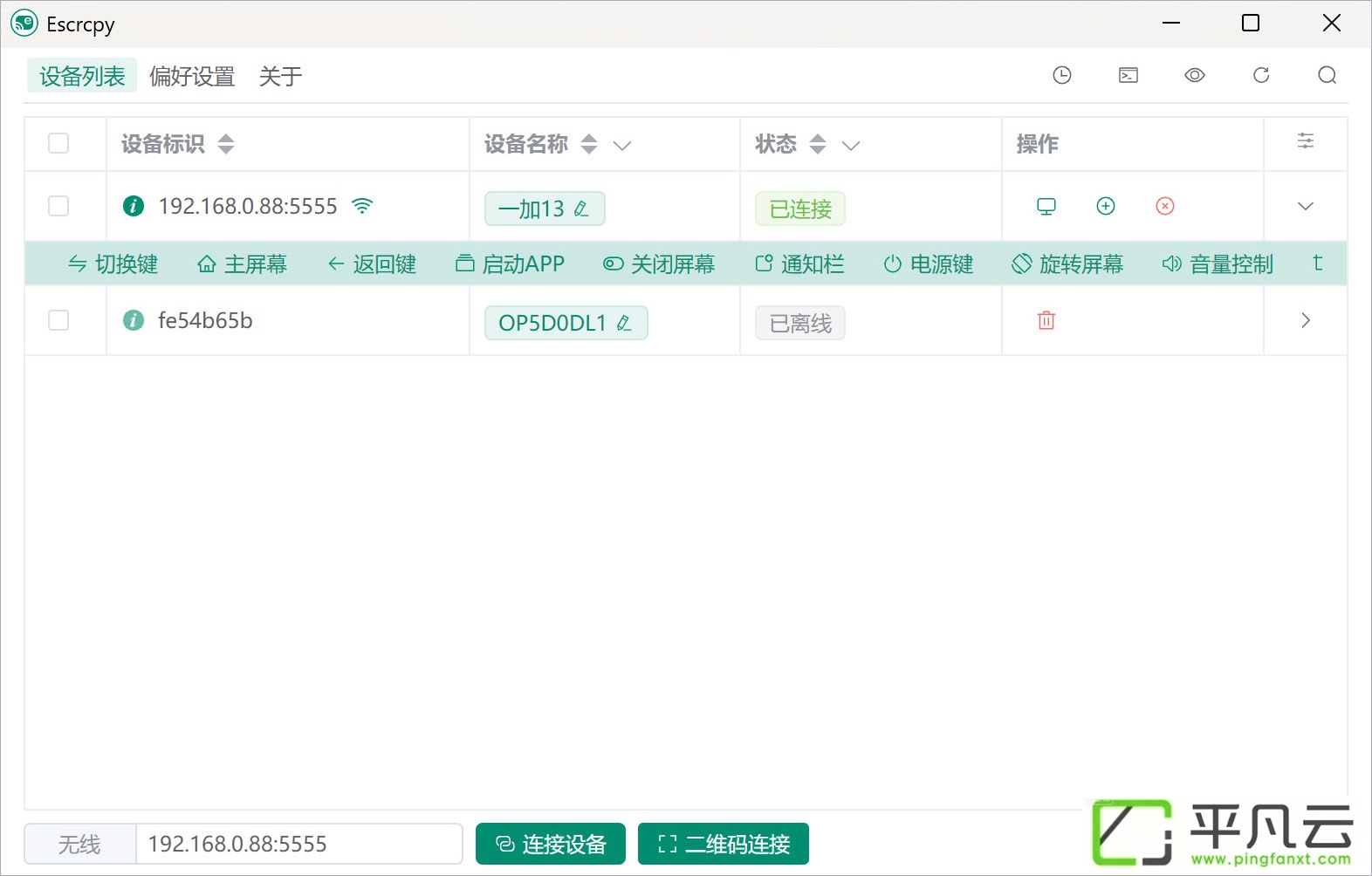This screenshot has width=1372, height=876.
Task: Open 音量控制 volume control
Action: point(1218,263)
